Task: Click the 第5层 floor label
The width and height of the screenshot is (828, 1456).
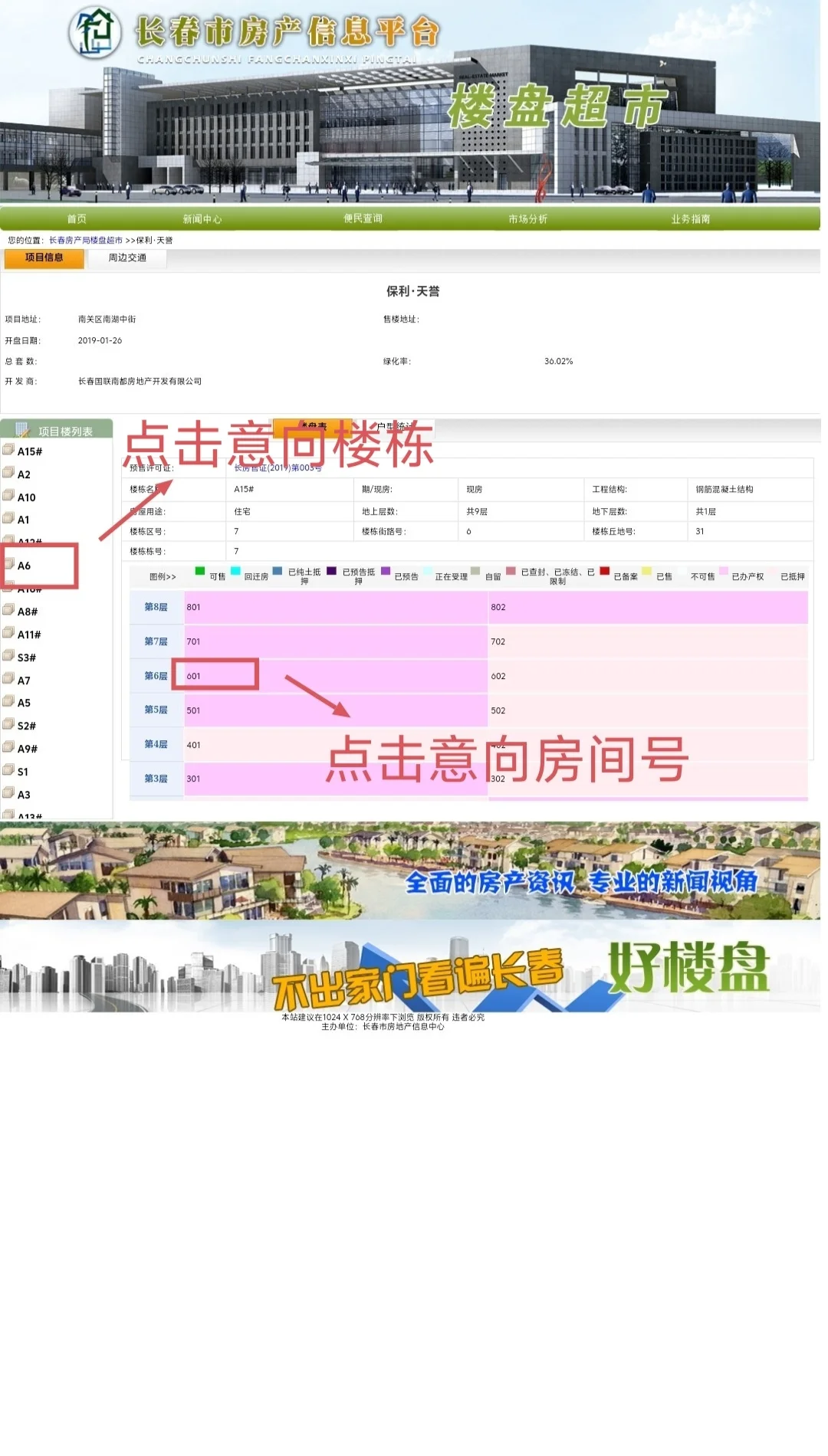Action: point(156,710)
